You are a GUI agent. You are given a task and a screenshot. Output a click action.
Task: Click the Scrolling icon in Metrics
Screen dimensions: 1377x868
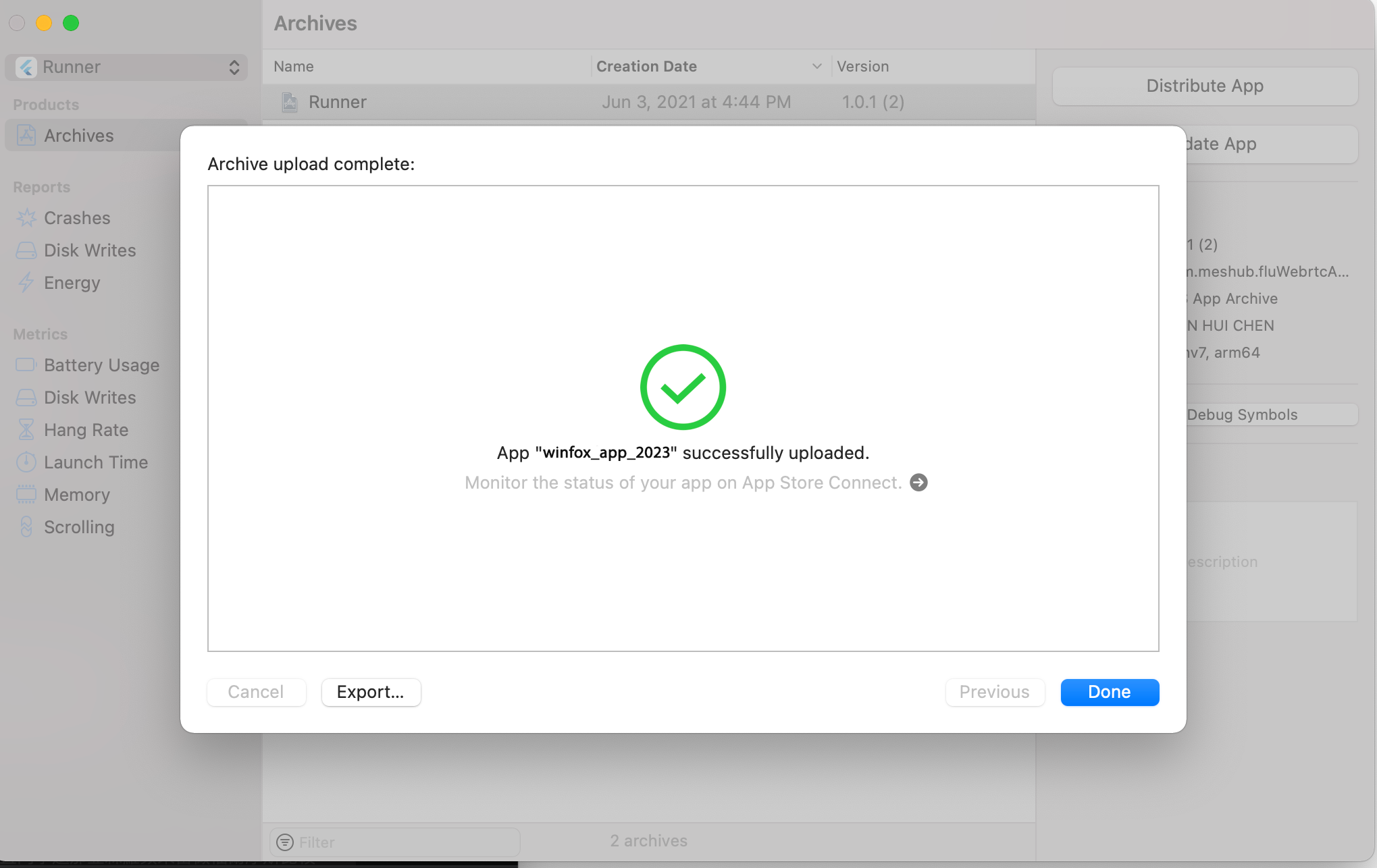tap(26, 527)
